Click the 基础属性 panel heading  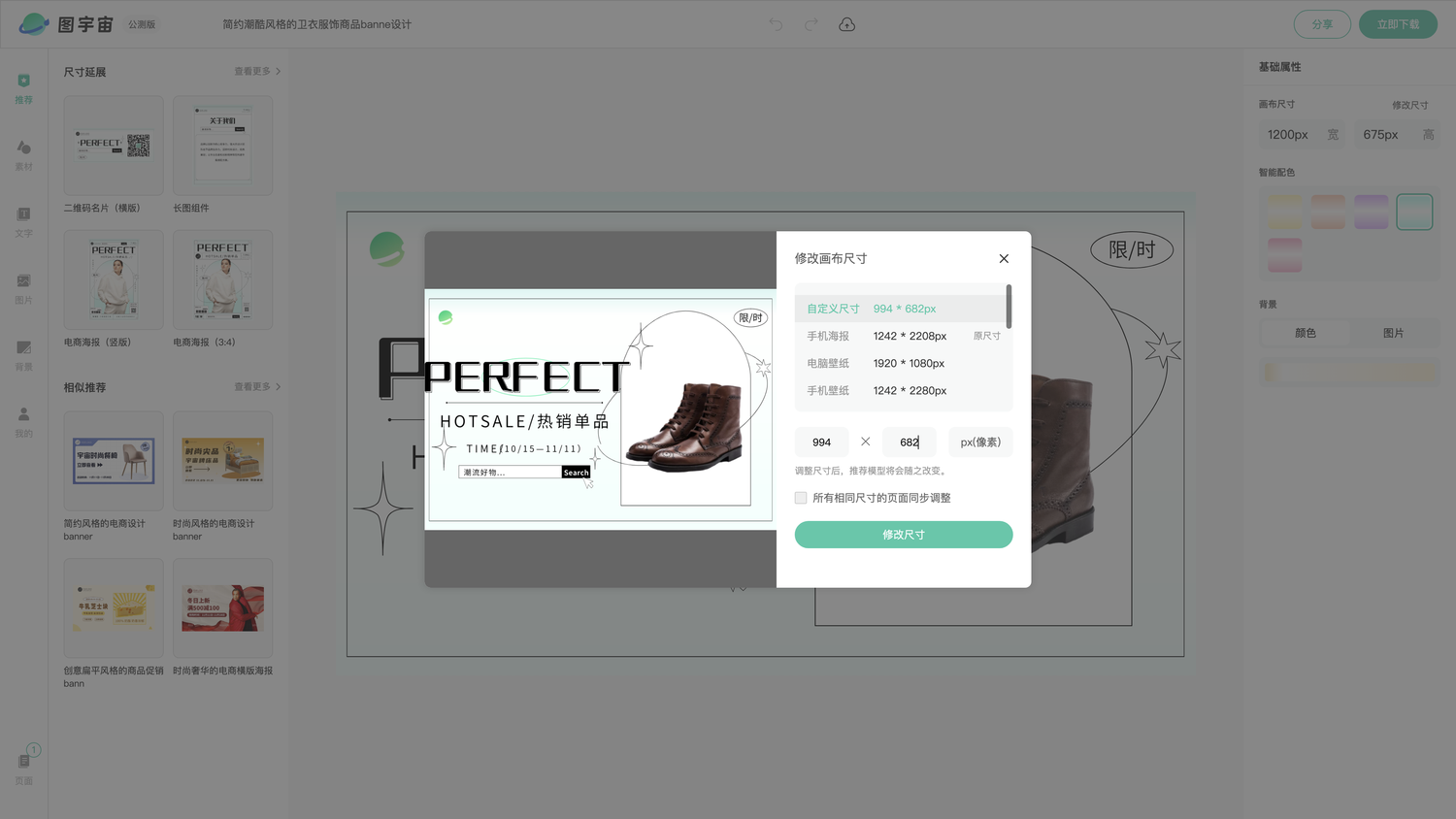tap(1279, 67)
